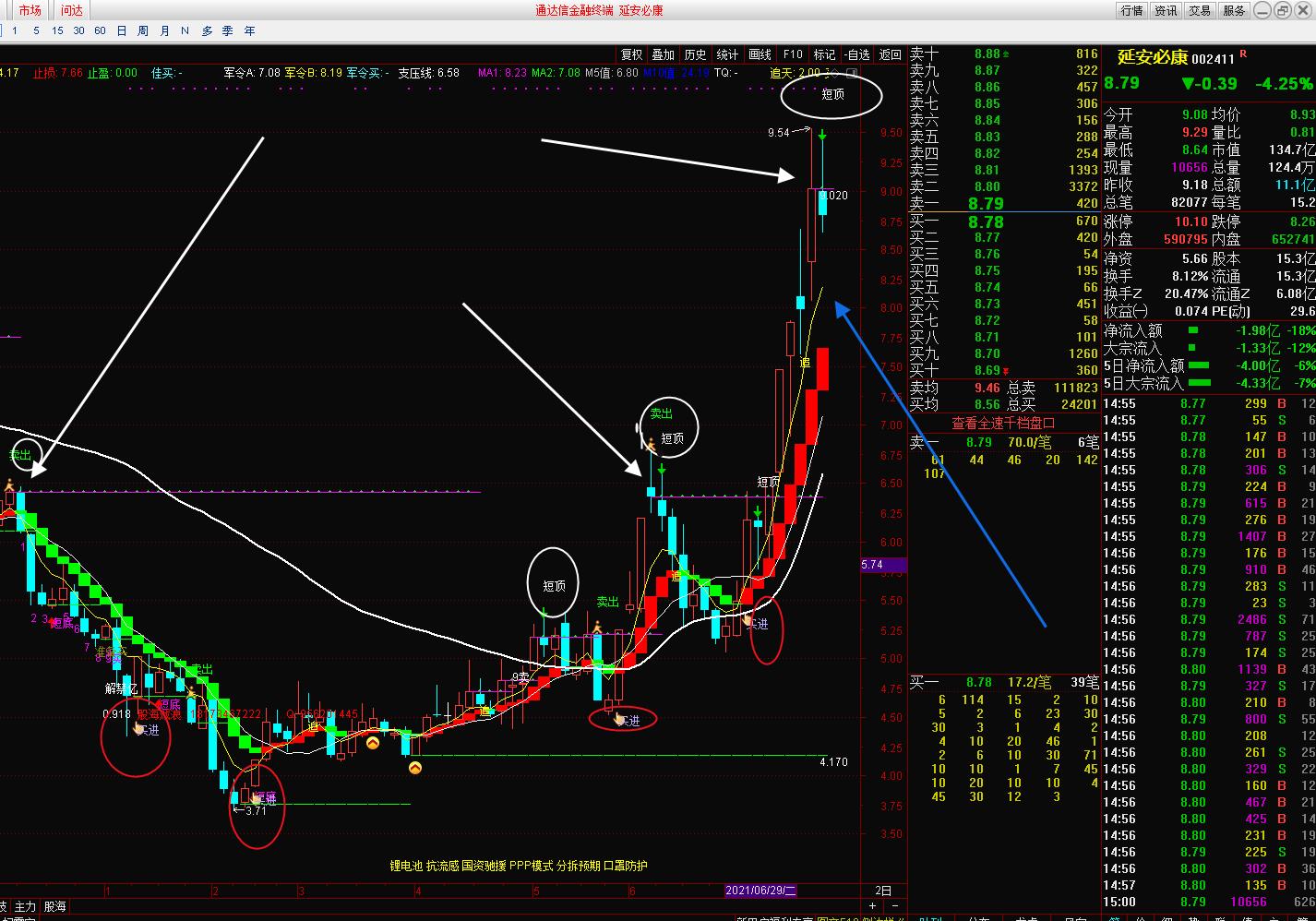Viewport: 1316px width, 921px height.
Task: Click the plus zoom-in chart button
Action: tap(872, 906)
